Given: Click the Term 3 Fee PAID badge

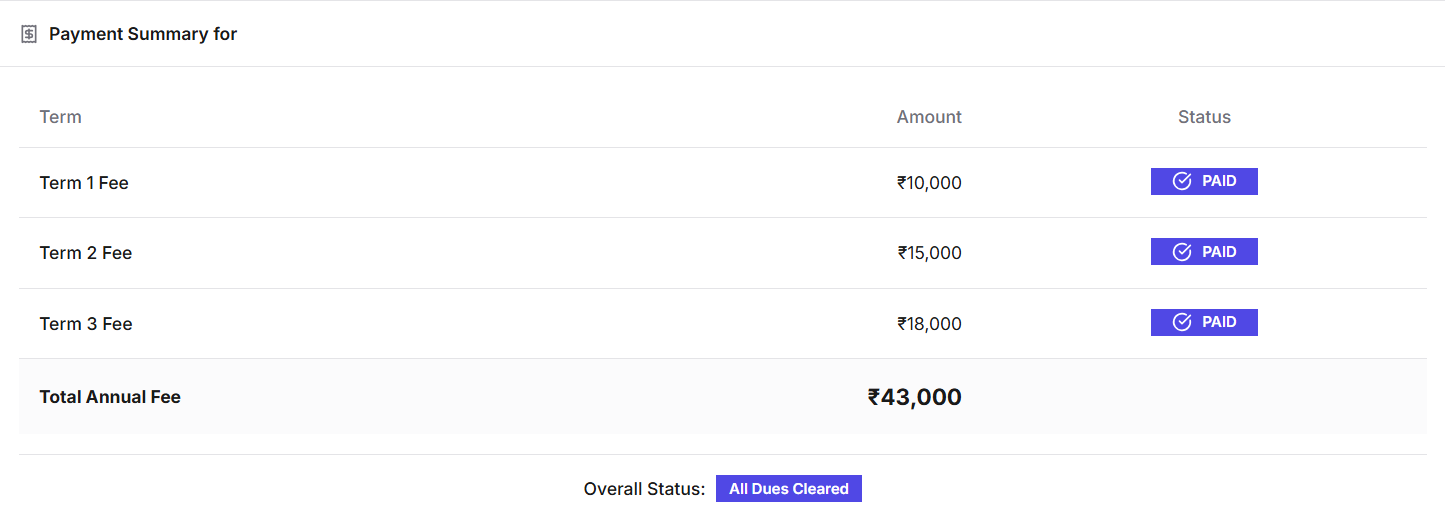Looking at the screenshot, I should click(x=1204, y=322).
